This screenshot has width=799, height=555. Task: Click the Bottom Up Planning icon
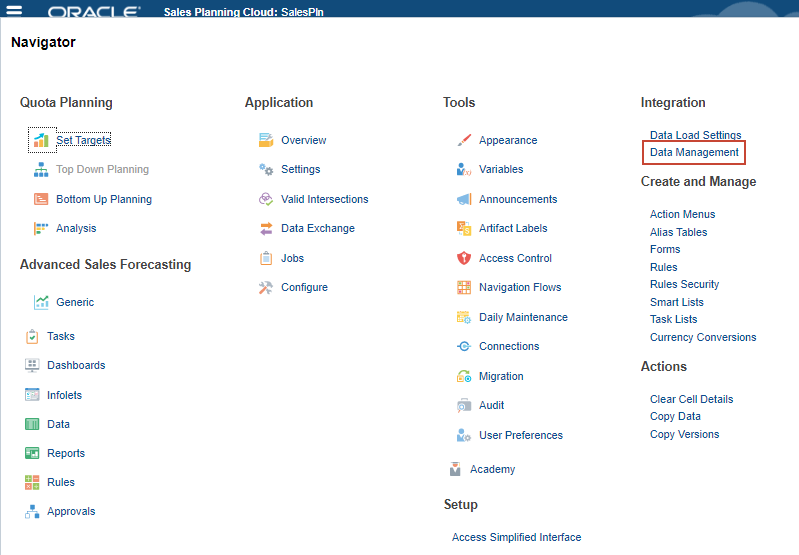[41, 199]
